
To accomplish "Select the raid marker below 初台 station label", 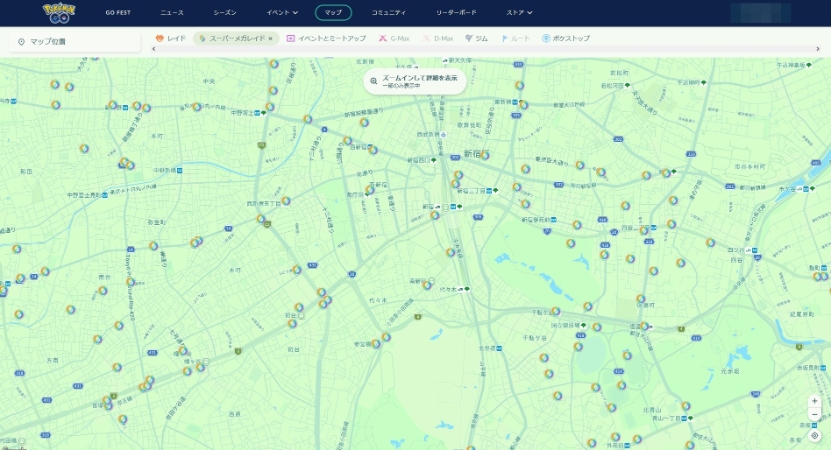I will (x=292, y=323).
